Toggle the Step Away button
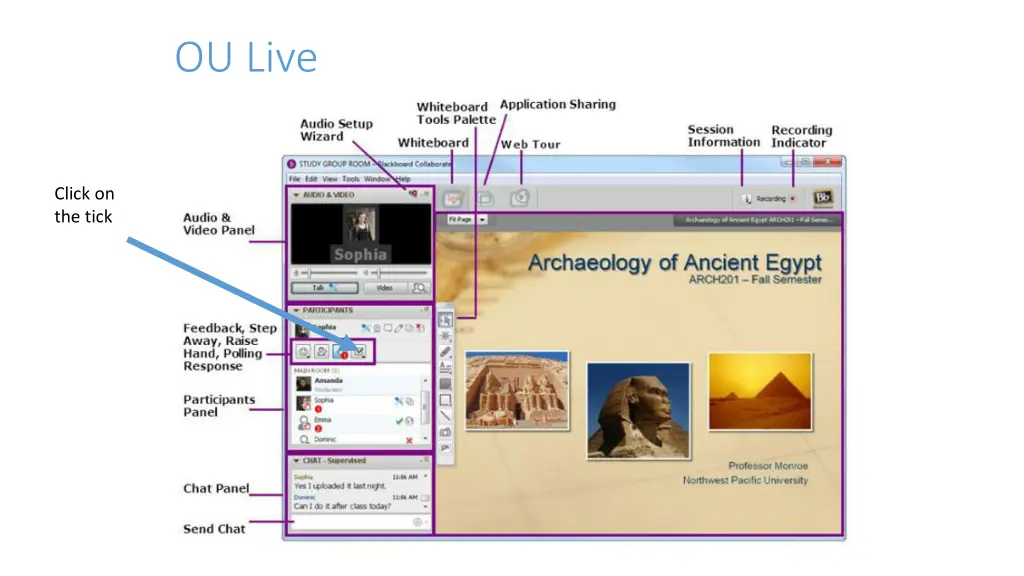The image size is (1024, 576). [x=321, y=352]
